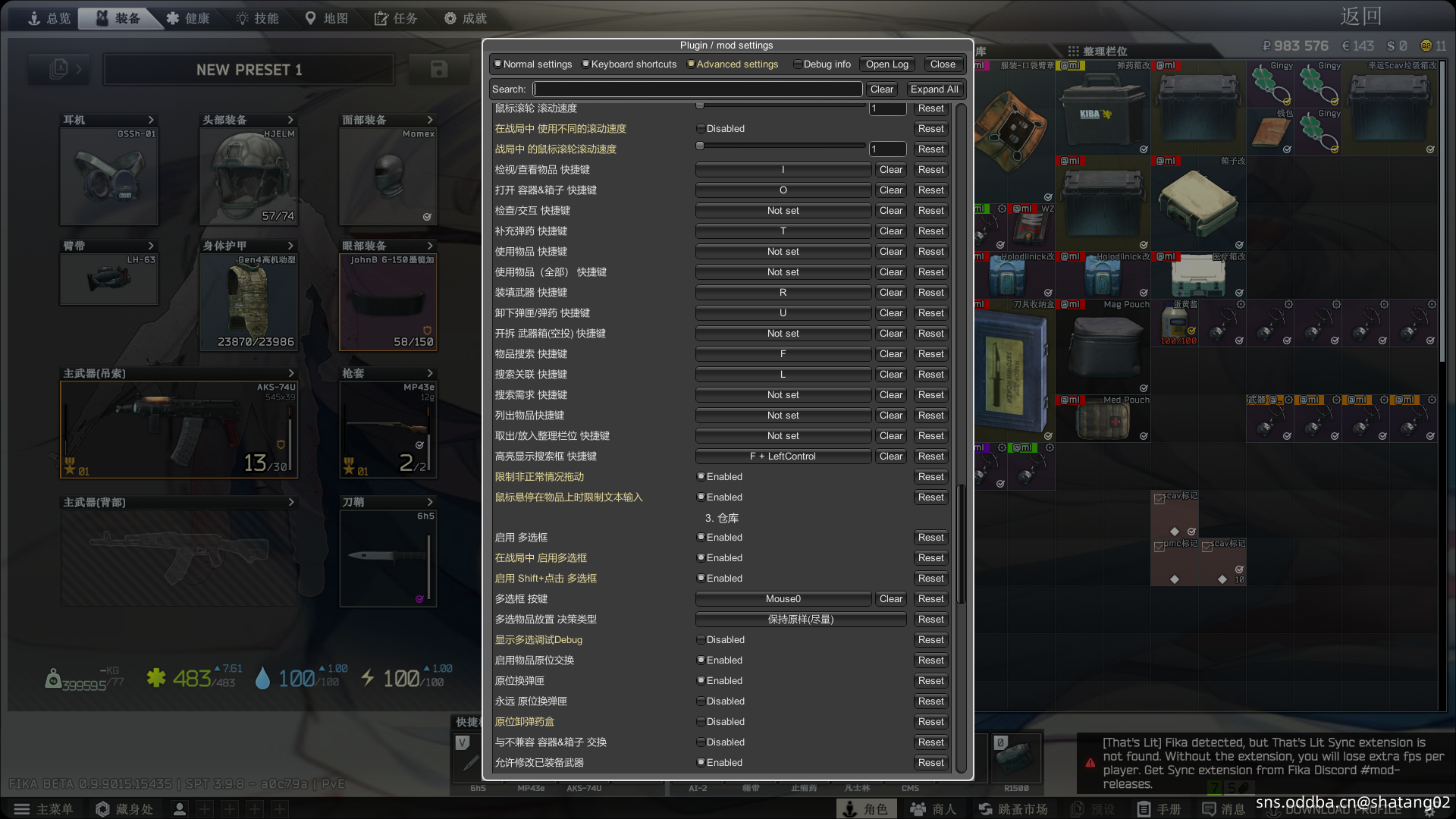Open the 多选物品放置 决策类型 dropdown
This screenshot has height=819, width=1456.
pyautogui.click(x=800, y=620)
